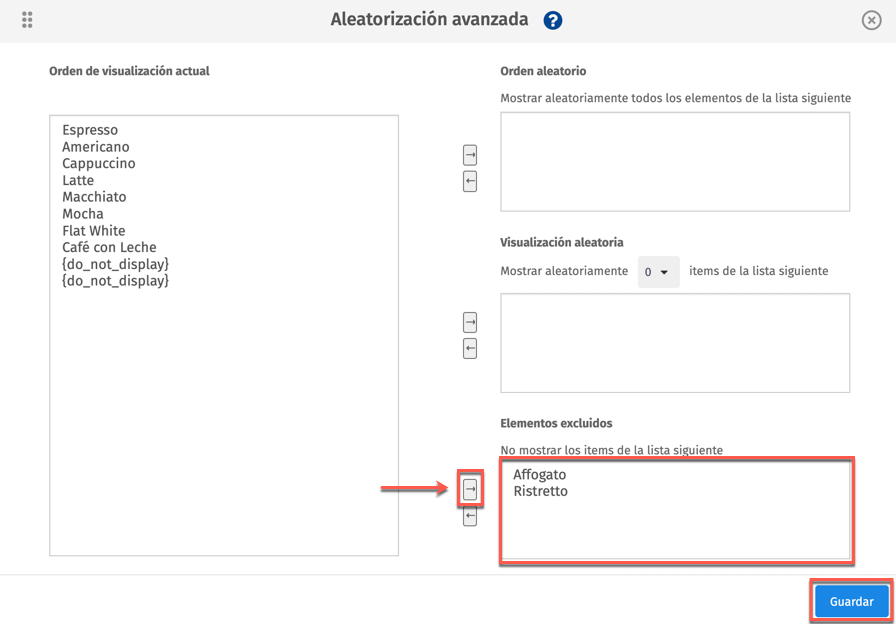Click left arrow next to Orden aleatorio list
This screenshot has width=896, height=624.
point(470,181)
